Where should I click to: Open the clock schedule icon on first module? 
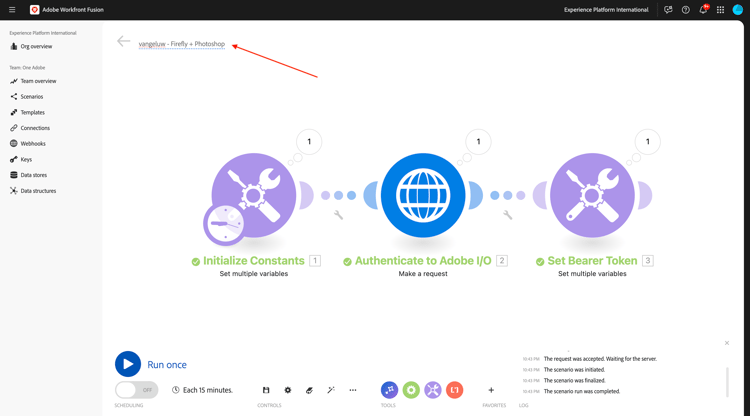224,224
